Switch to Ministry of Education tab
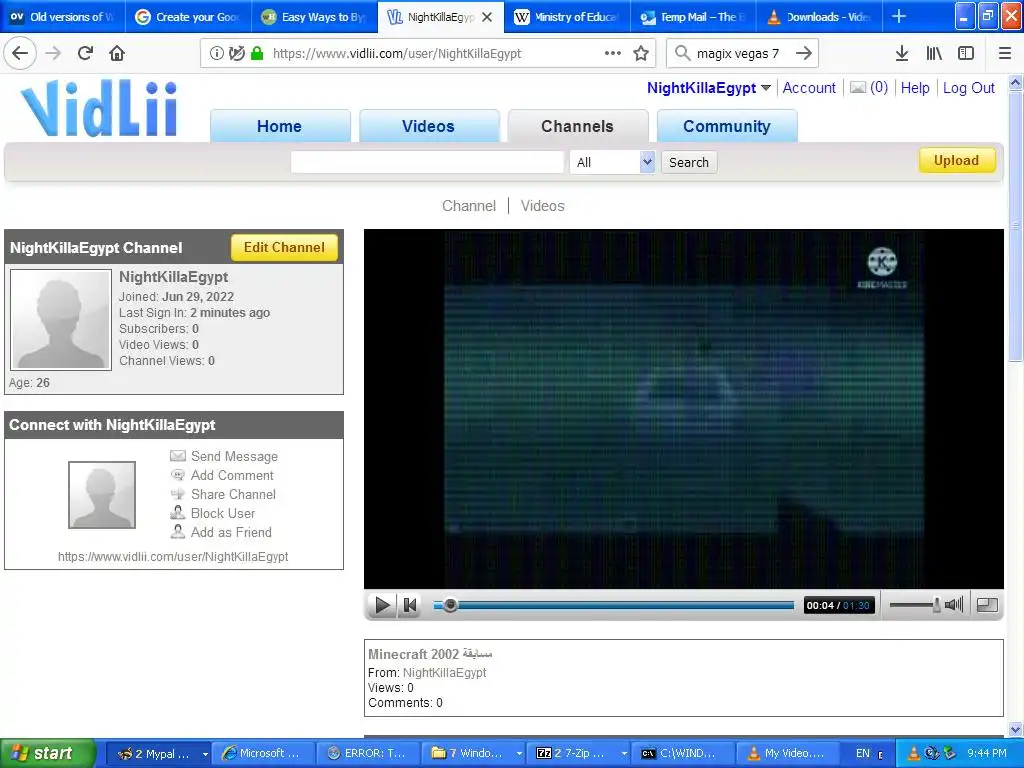 click(567, 17)
